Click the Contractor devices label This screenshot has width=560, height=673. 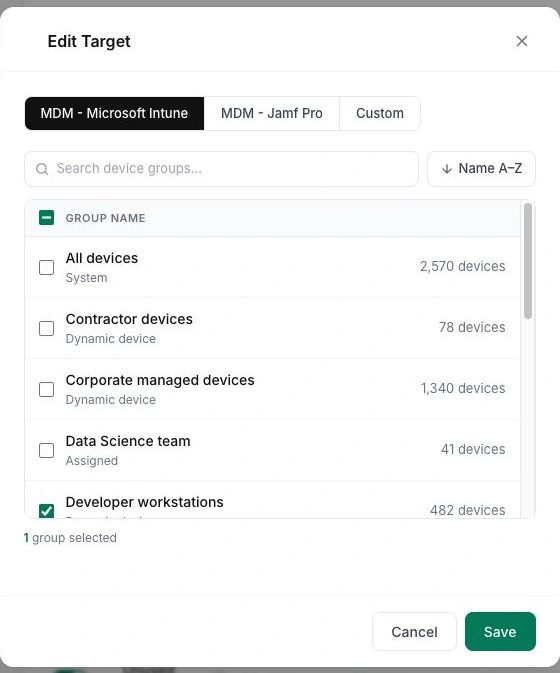(x=129, y=319)
